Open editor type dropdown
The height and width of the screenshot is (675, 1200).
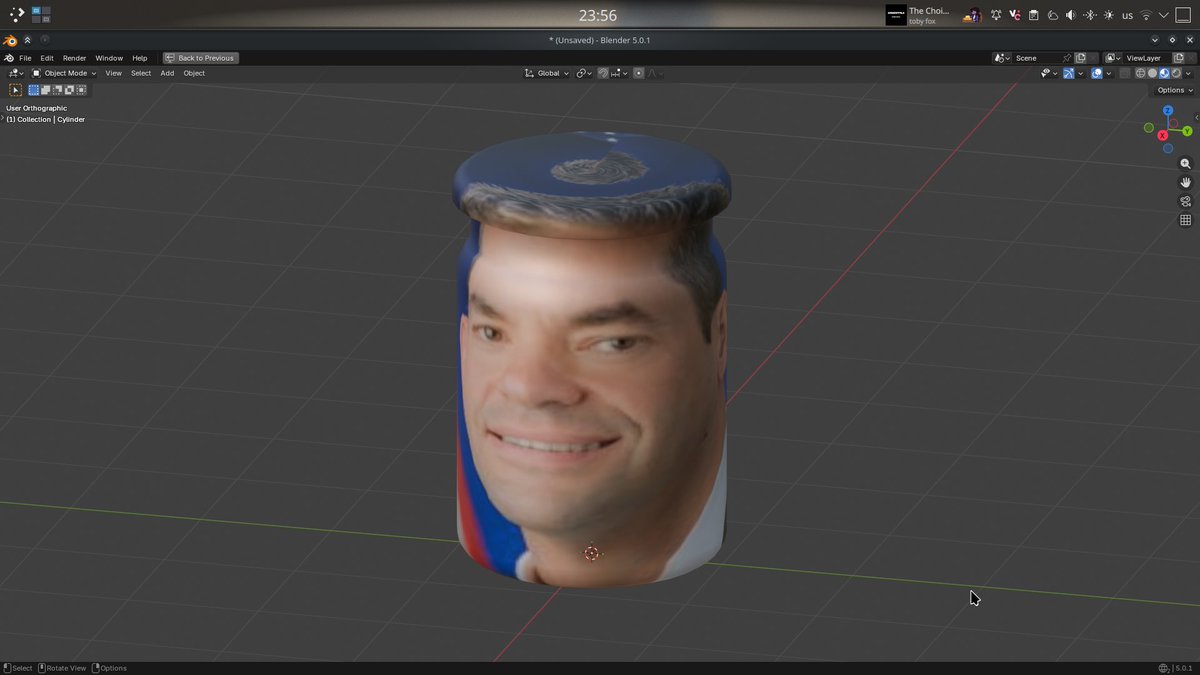click(15, 73)
